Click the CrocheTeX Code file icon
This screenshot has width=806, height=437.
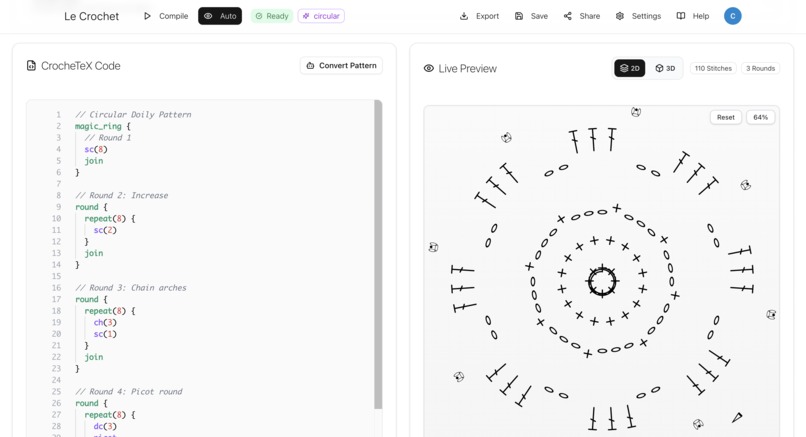click(x=31, y=65)
